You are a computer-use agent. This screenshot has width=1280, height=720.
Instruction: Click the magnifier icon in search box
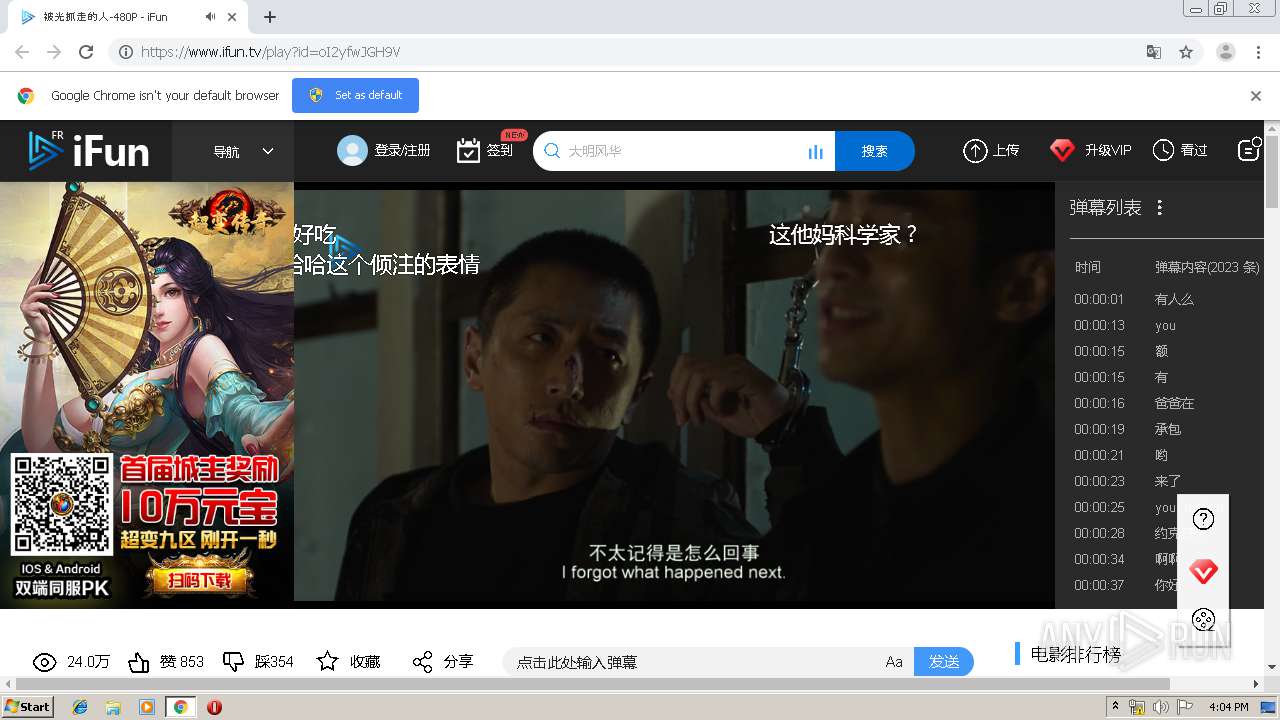[551, 151]
